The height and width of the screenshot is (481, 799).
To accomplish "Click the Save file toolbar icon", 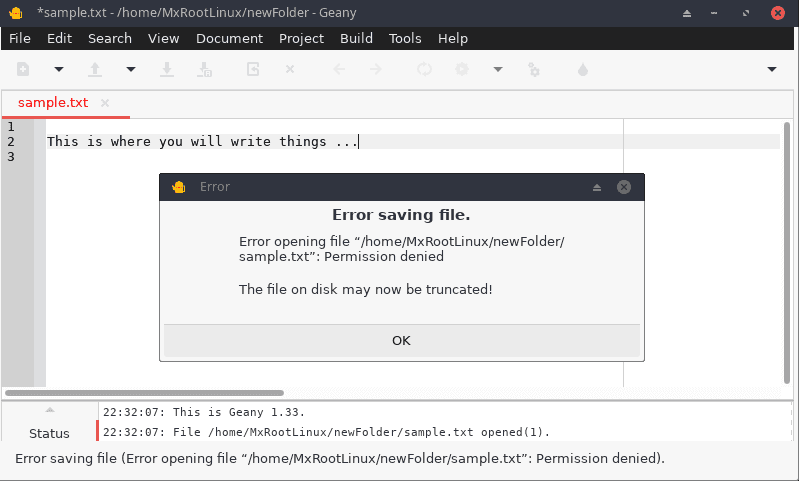I will point(167,69).
